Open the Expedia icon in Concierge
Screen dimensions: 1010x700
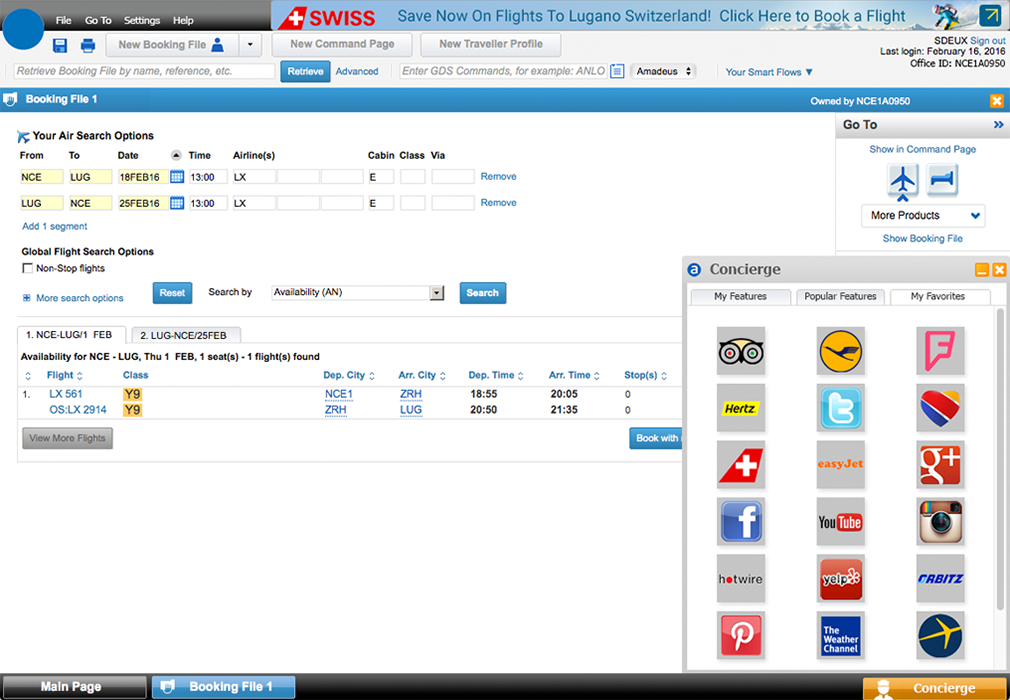click(940, 635)
